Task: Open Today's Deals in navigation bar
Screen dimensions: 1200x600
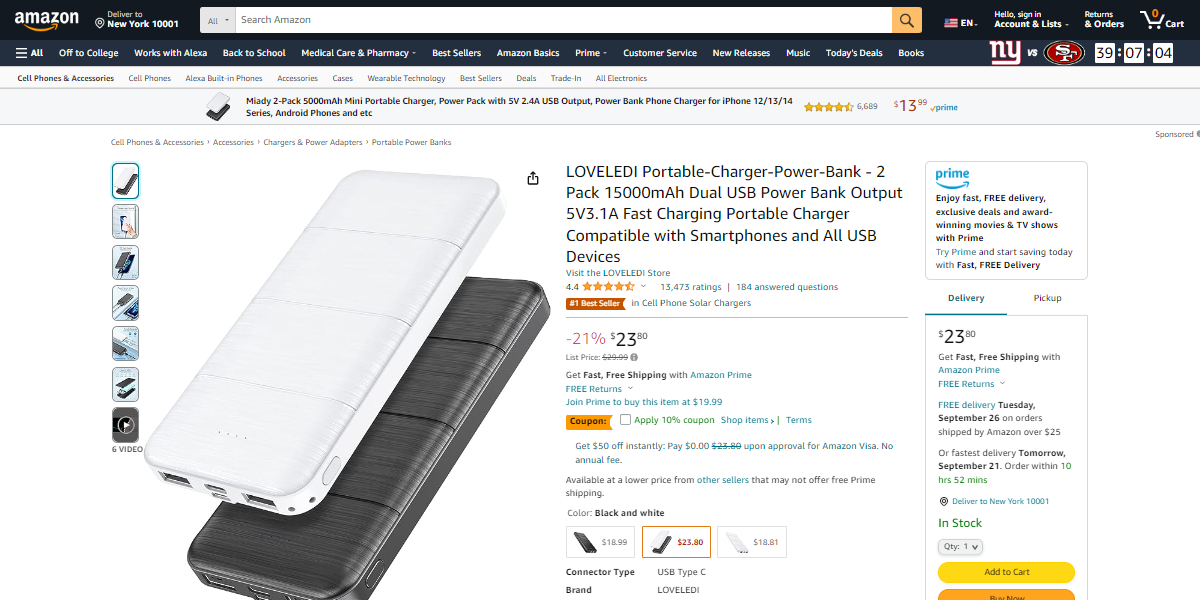Action: 854,53
